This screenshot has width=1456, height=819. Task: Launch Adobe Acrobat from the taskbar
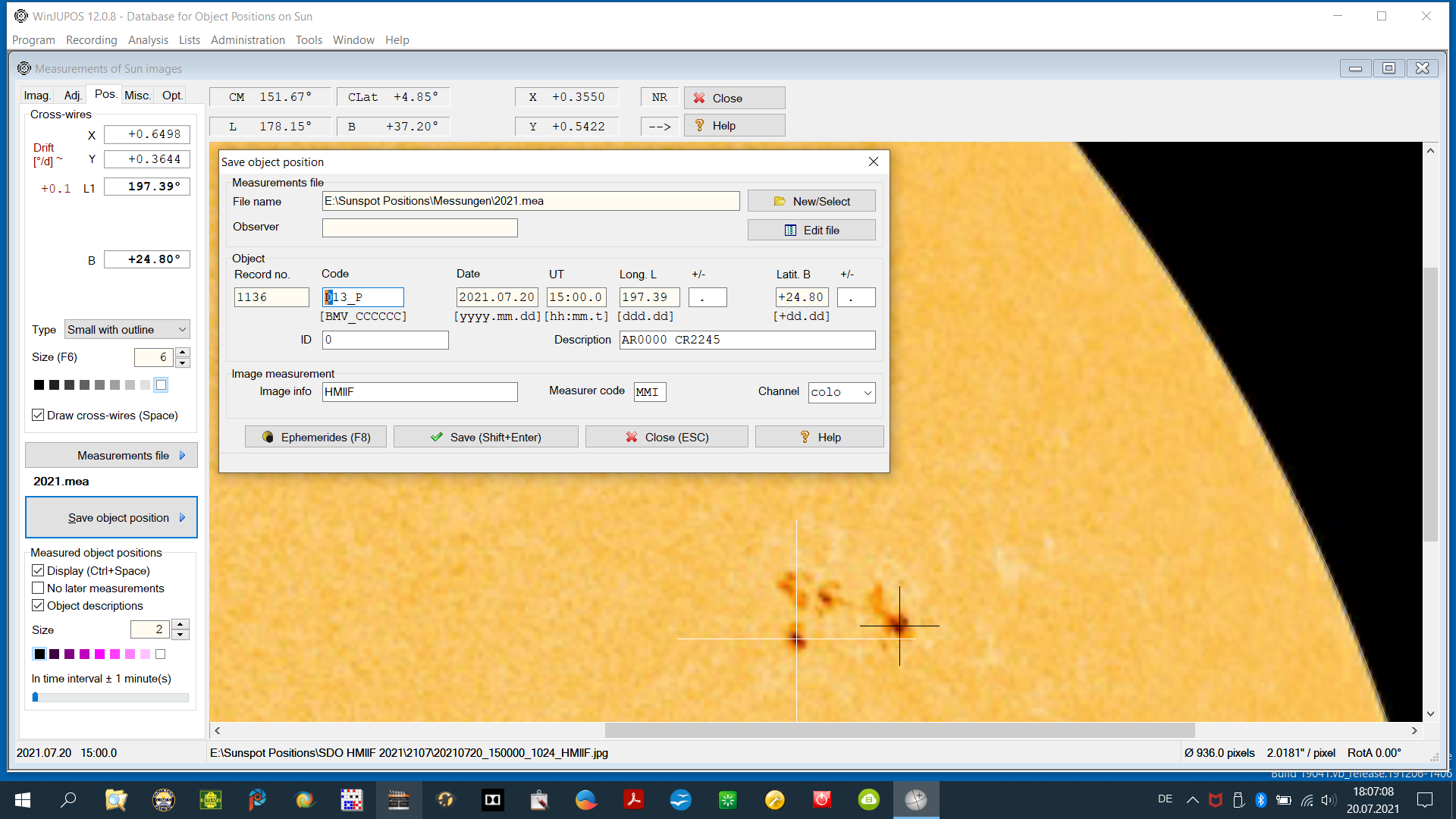pyautogui.click(x=633, y=799)
